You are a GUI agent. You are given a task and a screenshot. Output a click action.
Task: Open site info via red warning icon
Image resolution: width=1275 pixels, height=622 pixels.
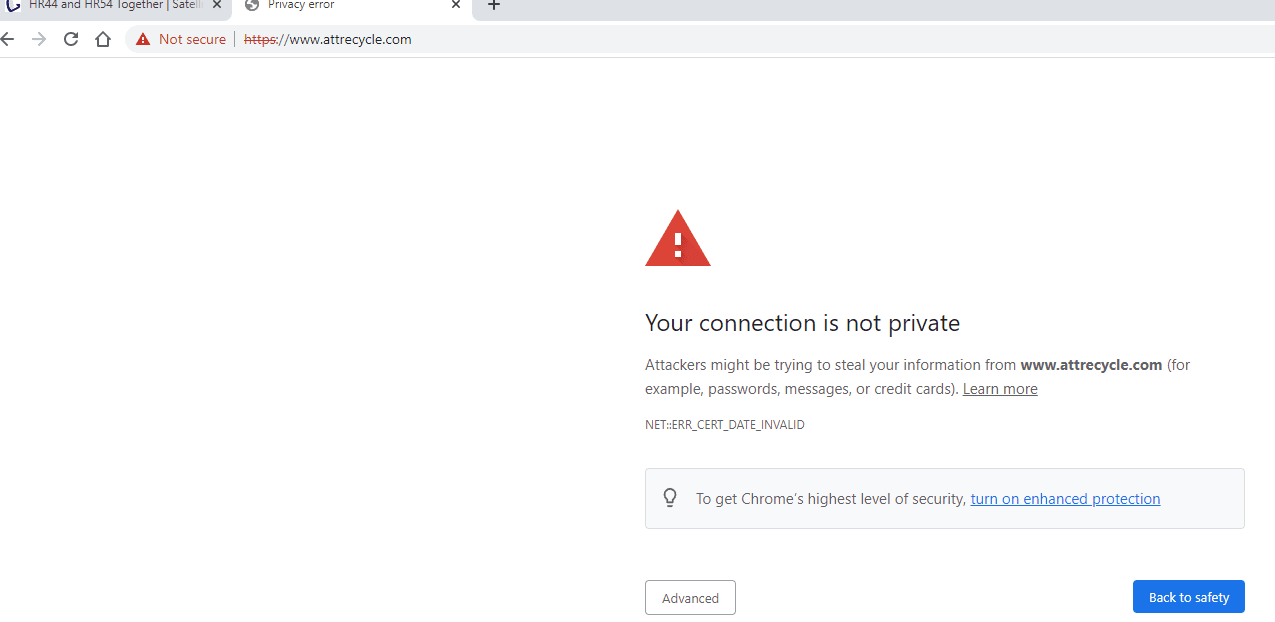click(143, 39)
